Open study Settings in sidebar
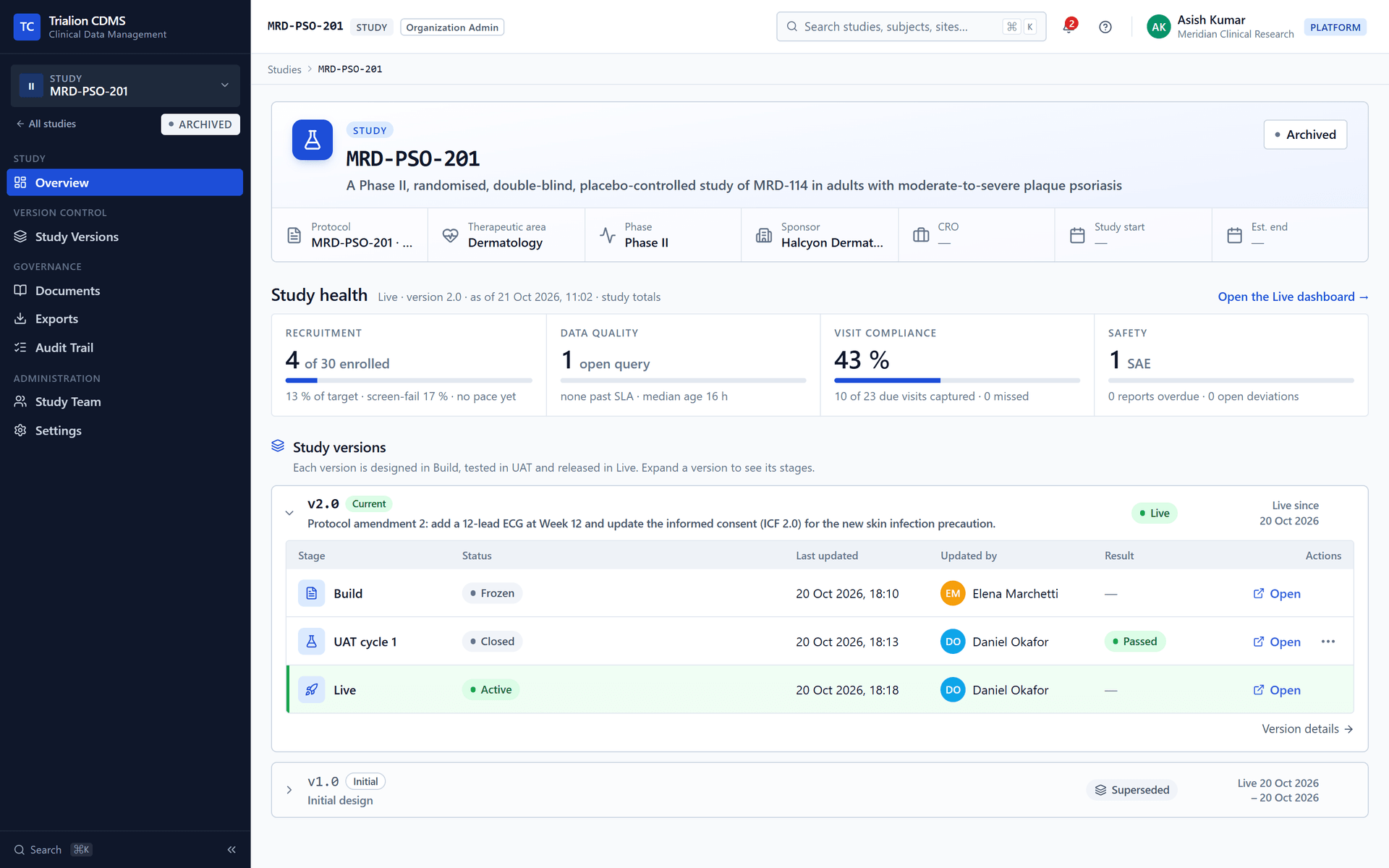 (x=124, y=430)
